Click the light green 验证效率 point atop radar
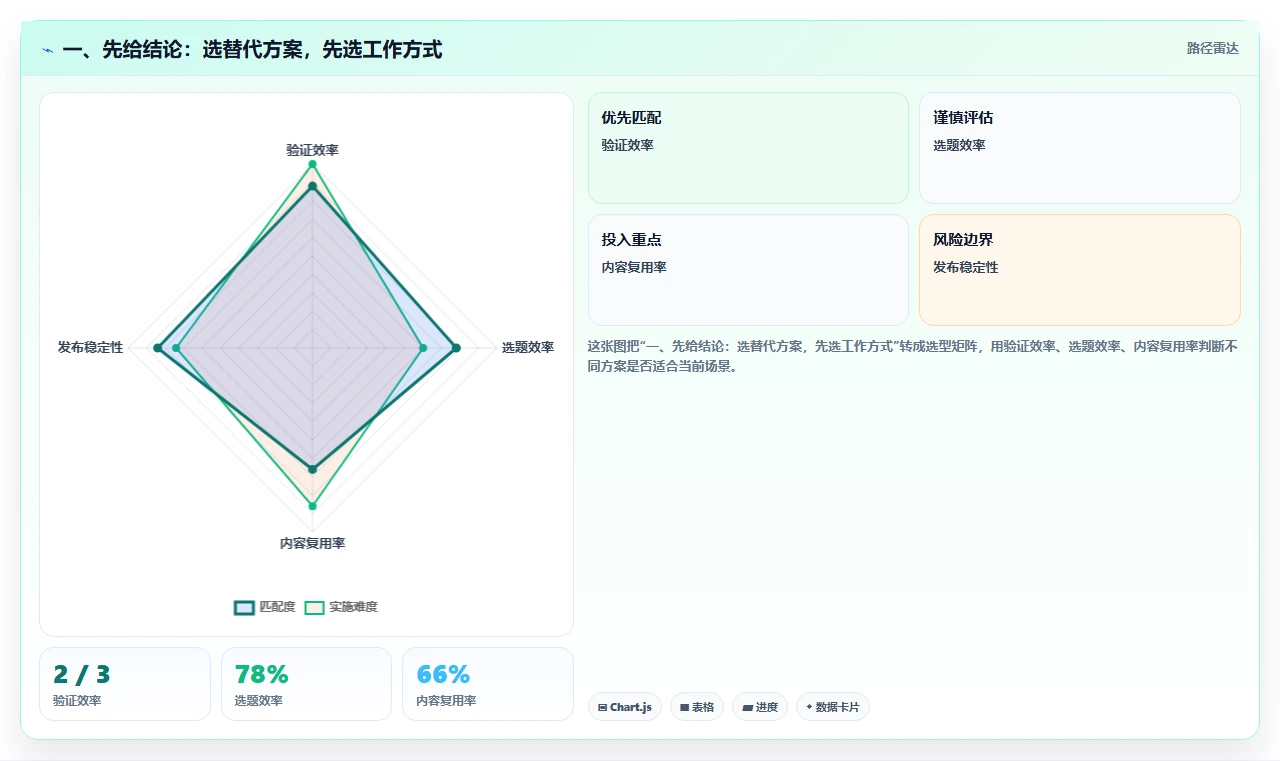1280x761 pixels. [x=312, y=164]
